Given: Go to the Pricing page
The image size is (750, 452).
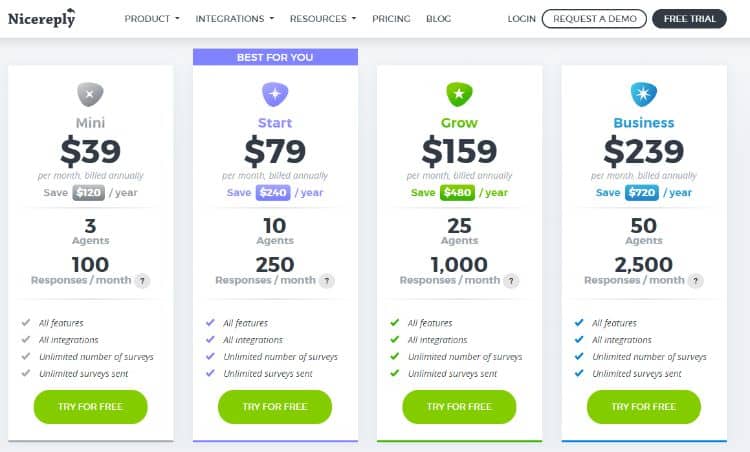Looking at the screenshot, I should coord(391,19).
